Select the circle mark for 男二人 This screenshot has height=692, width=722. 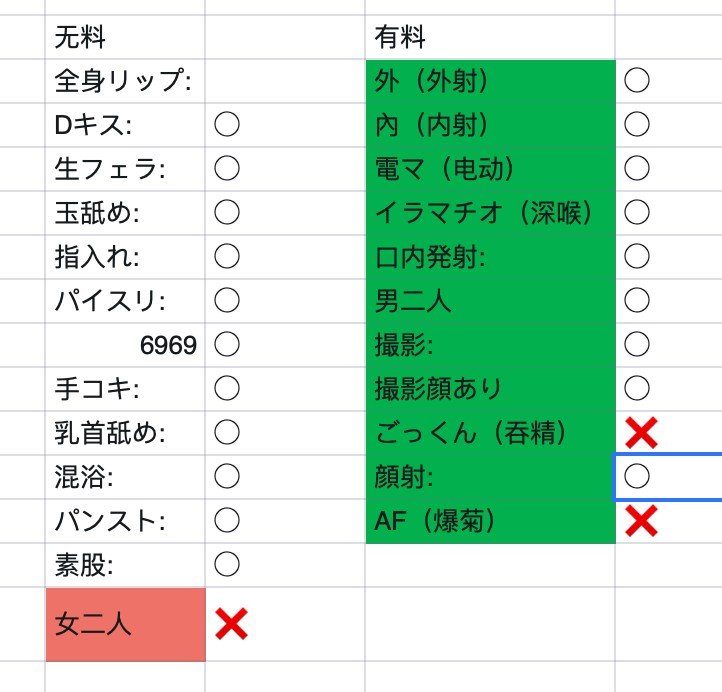[x=637, y=300]
